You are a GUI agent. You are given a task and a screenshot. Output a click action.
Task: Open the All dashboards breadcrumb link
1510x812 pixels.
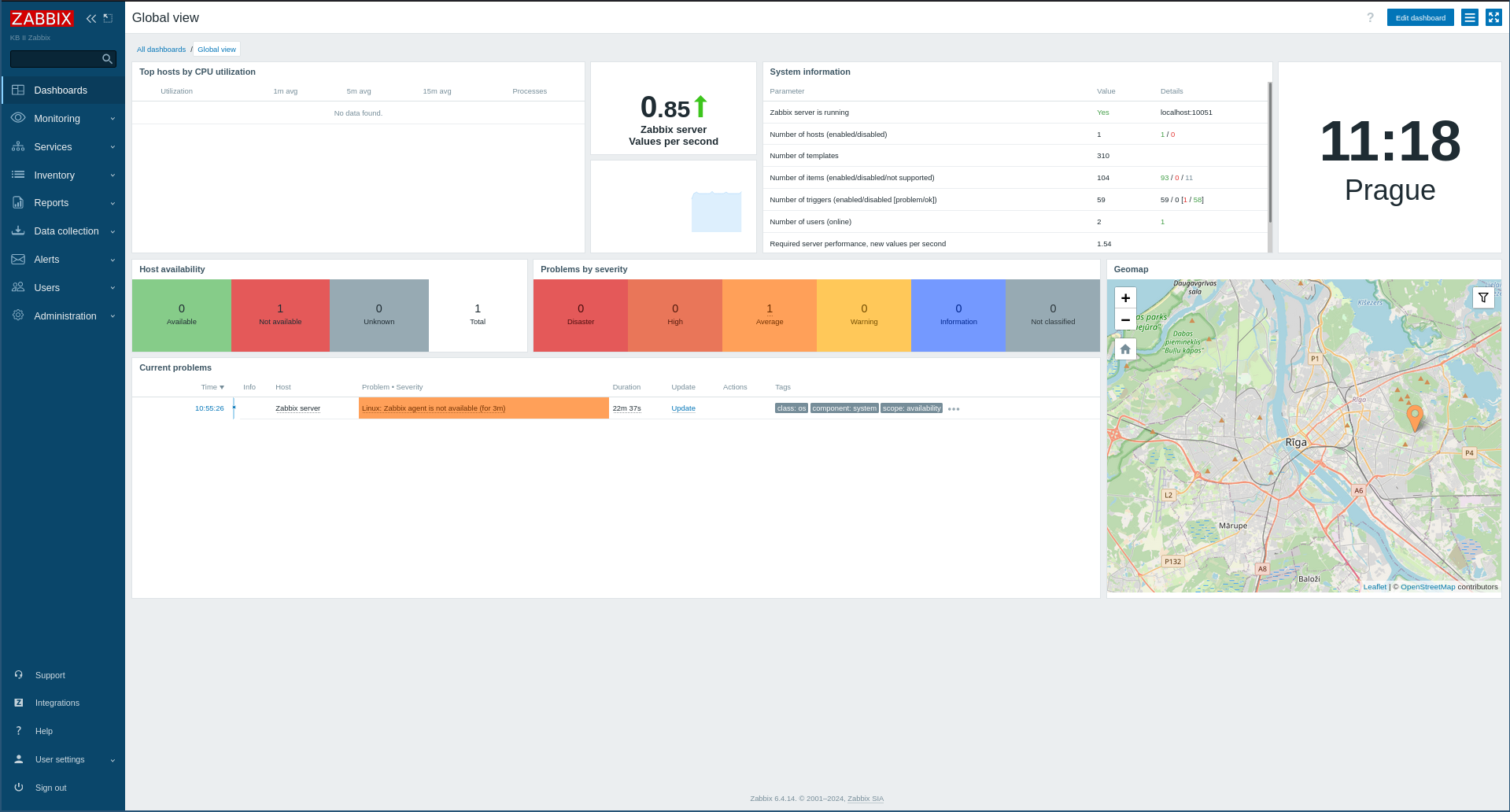tap(161, 50)
